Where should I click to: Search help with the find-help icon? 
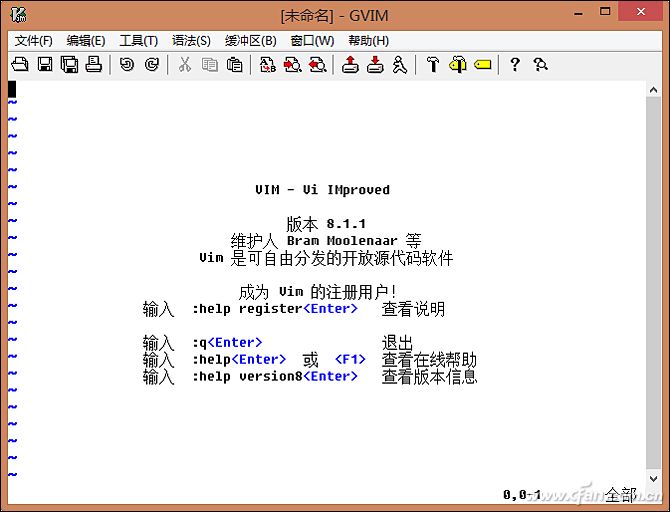(541, 65)
